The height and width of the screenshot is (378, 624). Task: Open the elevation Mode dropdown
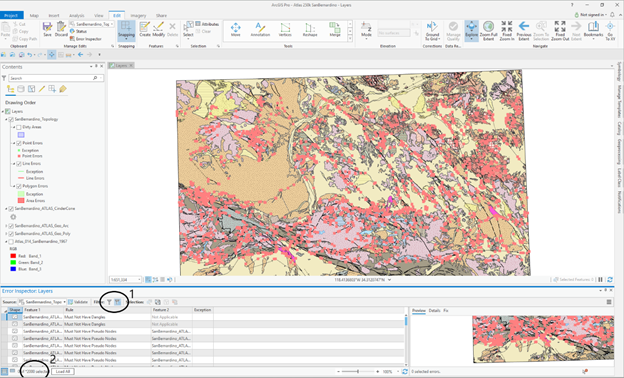(x=366, y=31)
